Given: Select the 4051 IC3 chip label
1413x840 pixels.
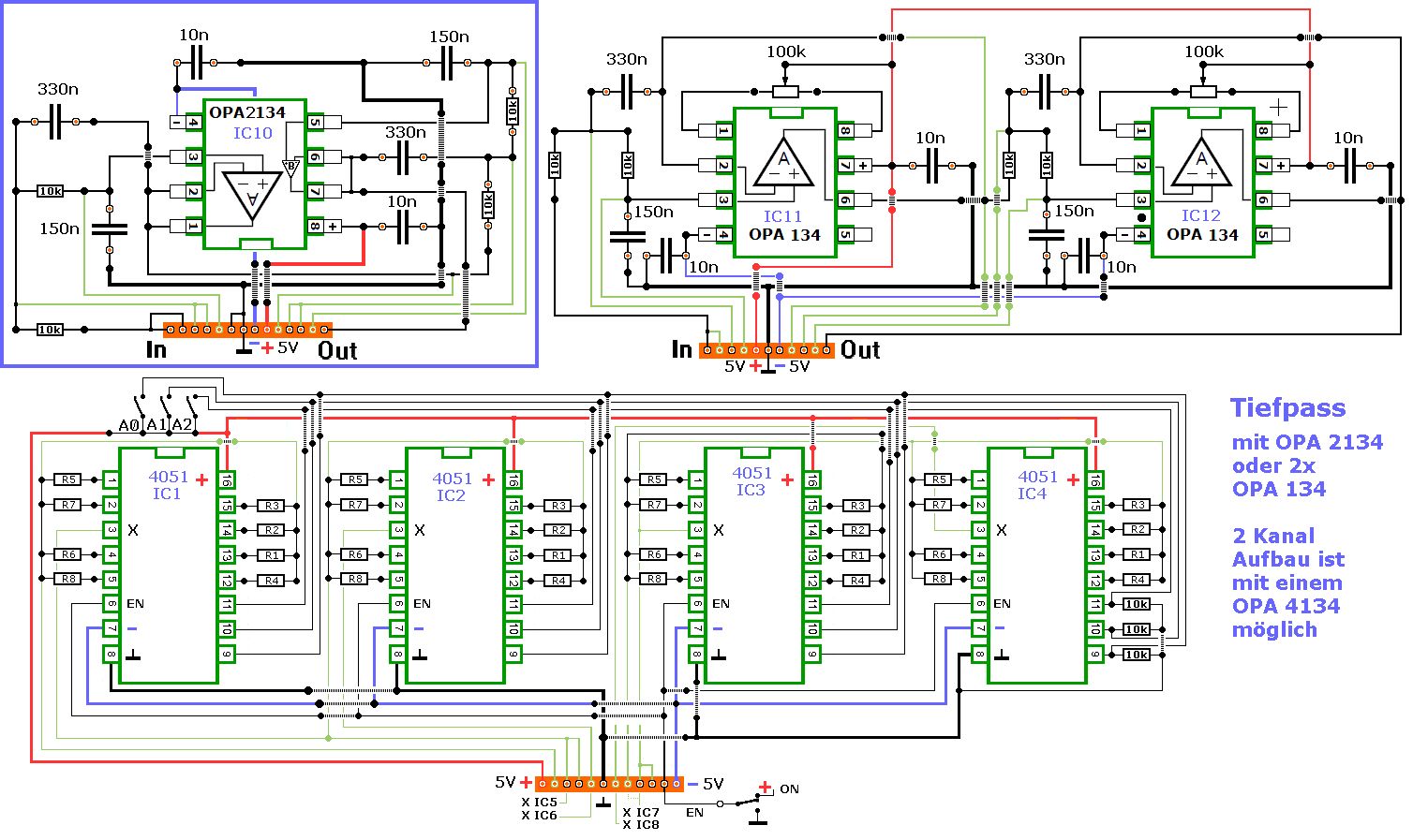Looking at the screenshot, I should coord(751,481).
